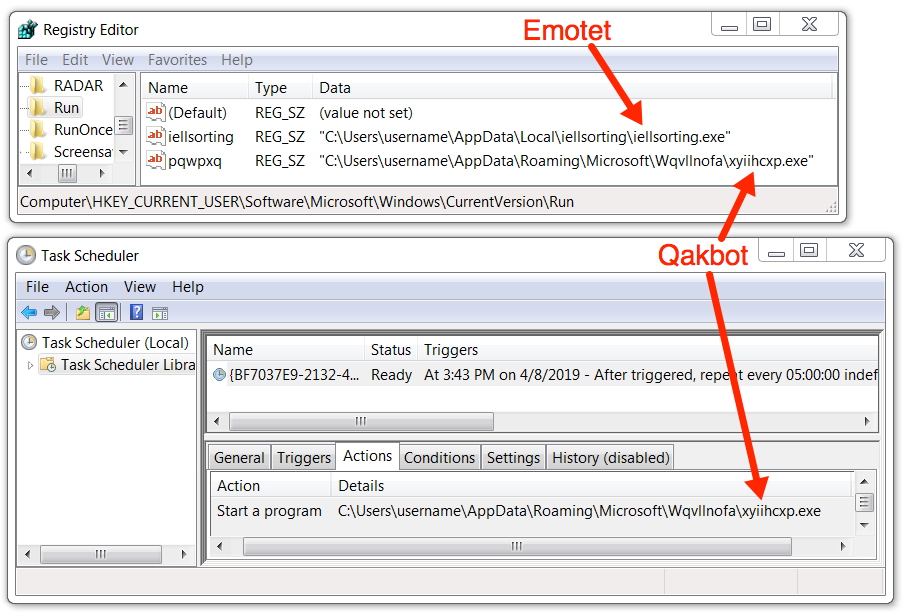Image resolution: width=906 pixels, height=616 pixels.
Task: Click the (value not set) data cell
Action: pyautogui.click(x=366, y=113)
